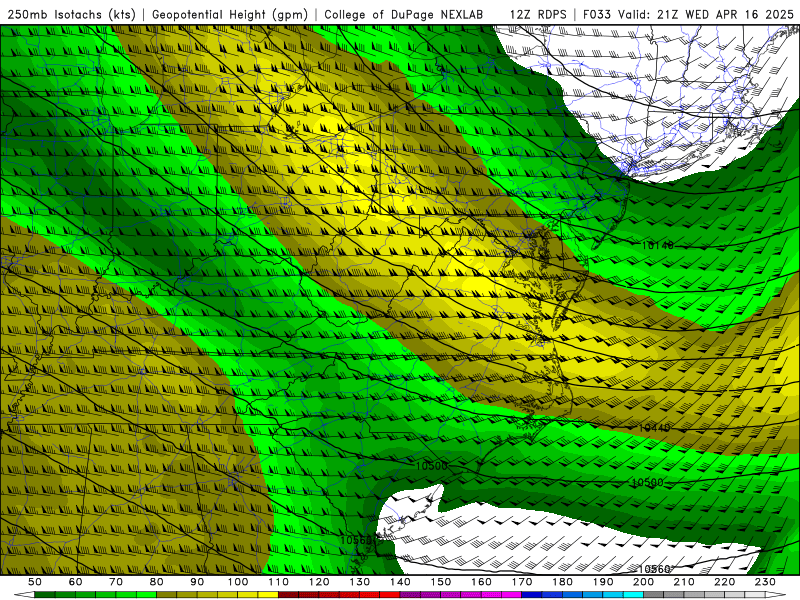Click the "250mb Isotachs (kts)" title text
This screenshot has height=600, width=800.
pyautogui.click(x=71, y=14)
